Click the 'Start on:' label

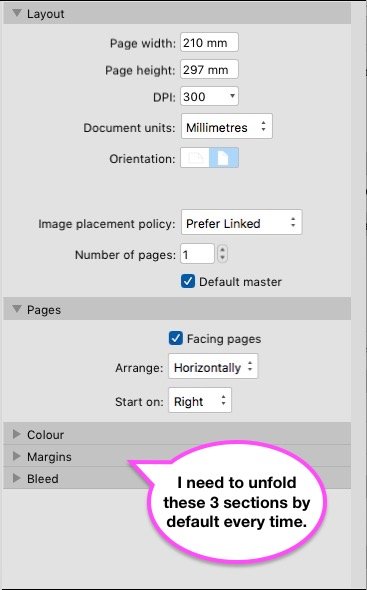[139, 402]
